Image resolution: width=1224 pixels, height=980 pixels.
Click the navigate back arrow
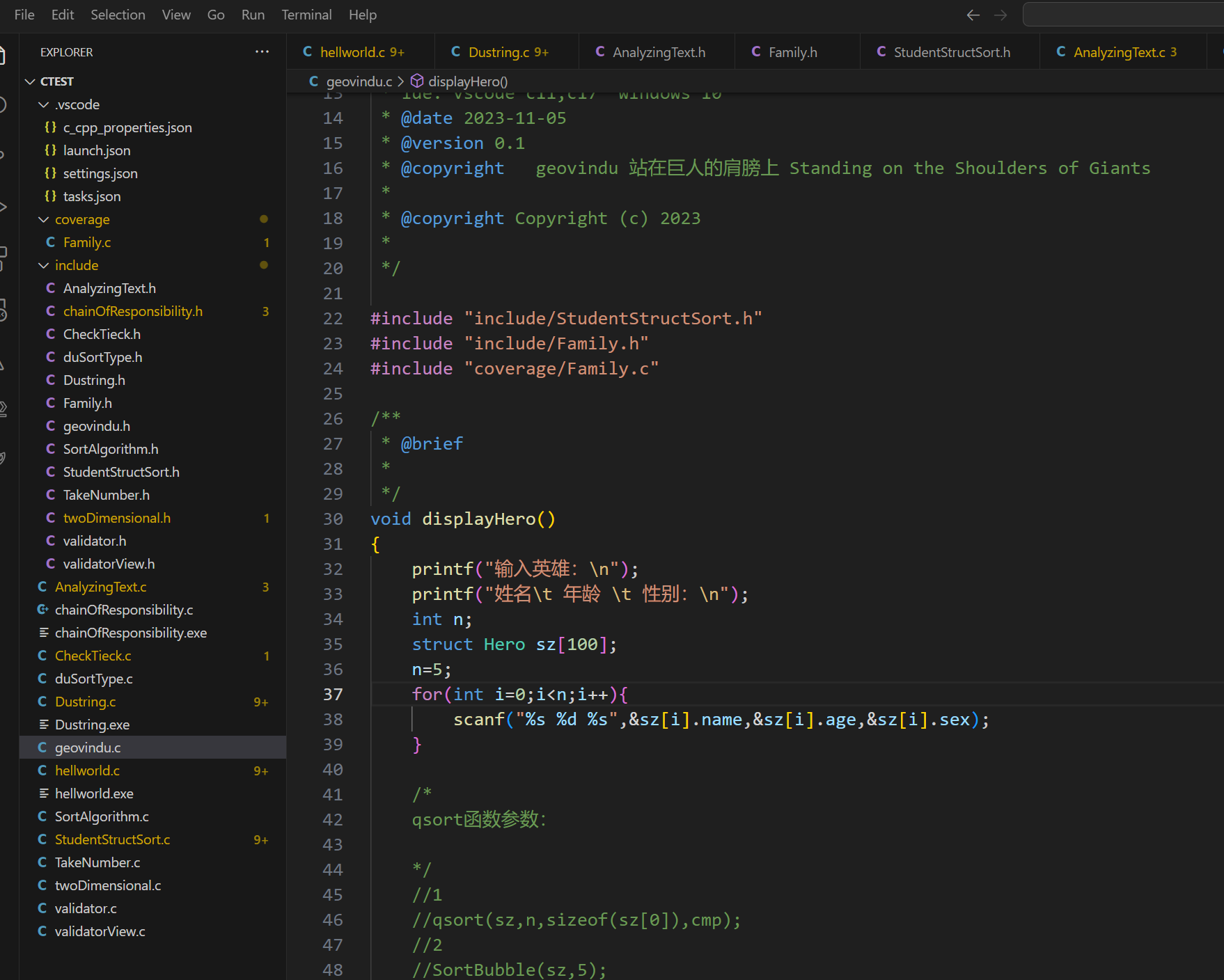coord(973,15)
